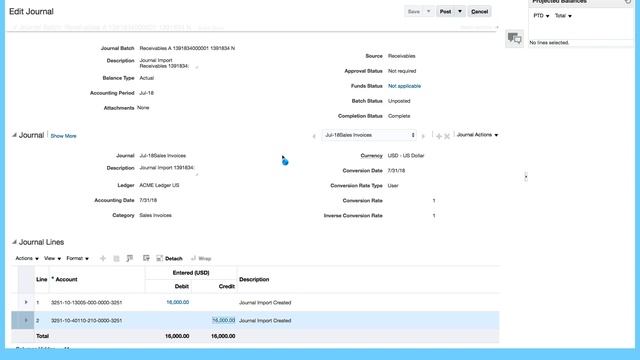640x360 pixels.
Task: Detach the Journal Lines table
Action: click(x=169, y=258)
